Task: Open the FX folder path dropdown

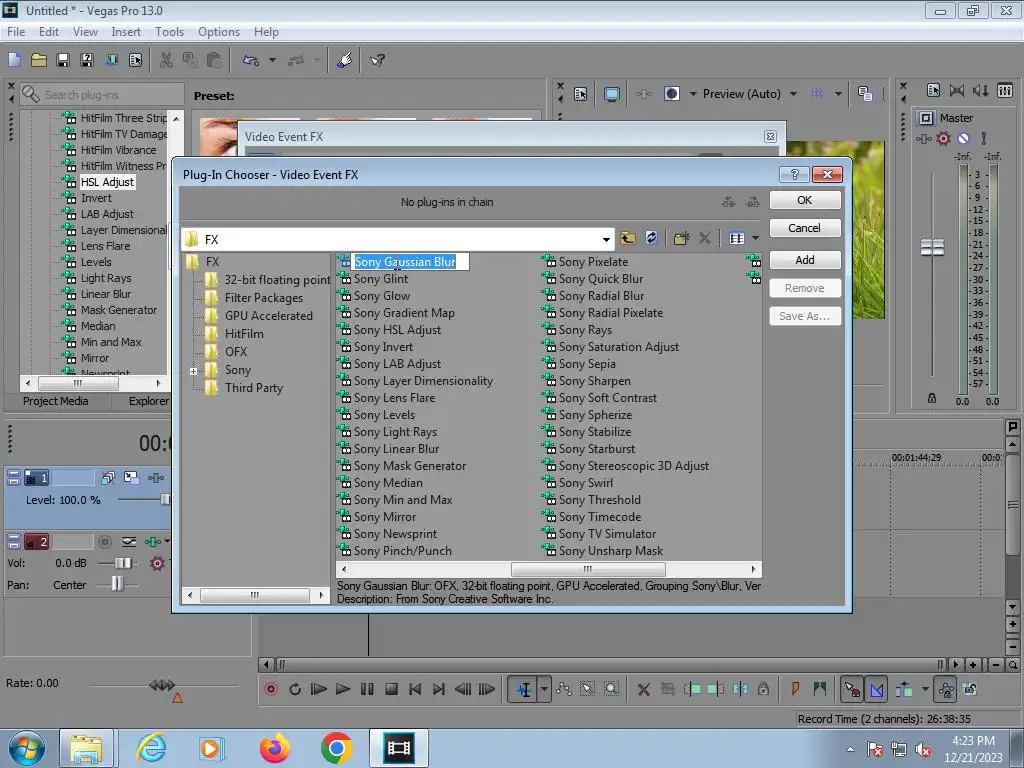Action: point(606,239)
